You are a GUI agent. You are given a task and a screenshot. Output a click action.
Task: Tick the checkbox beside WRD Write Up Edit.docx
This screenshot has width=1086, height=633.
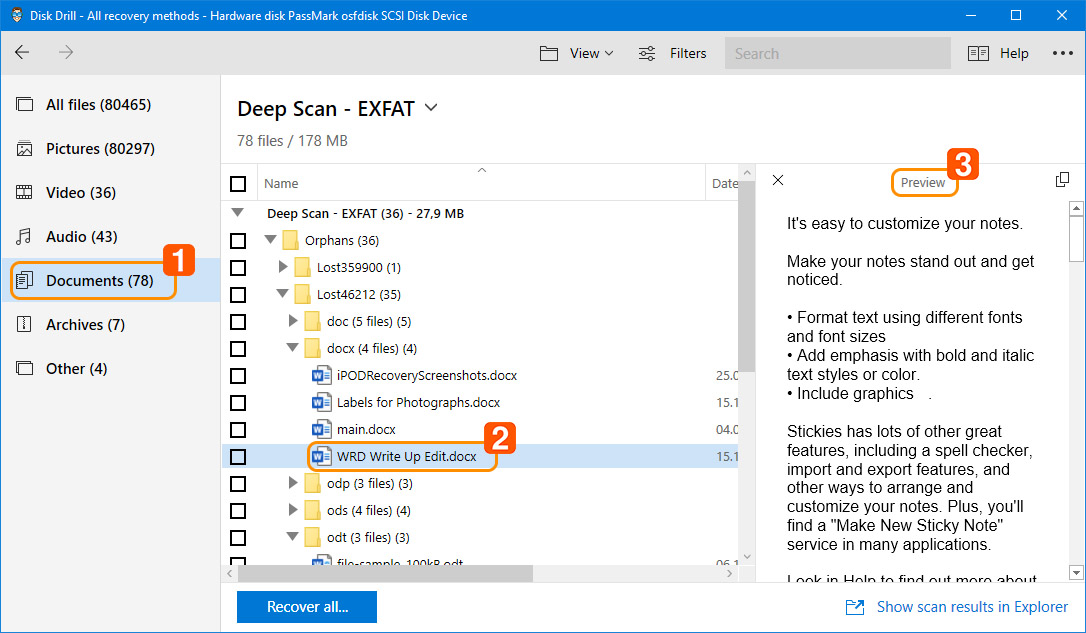238,457
